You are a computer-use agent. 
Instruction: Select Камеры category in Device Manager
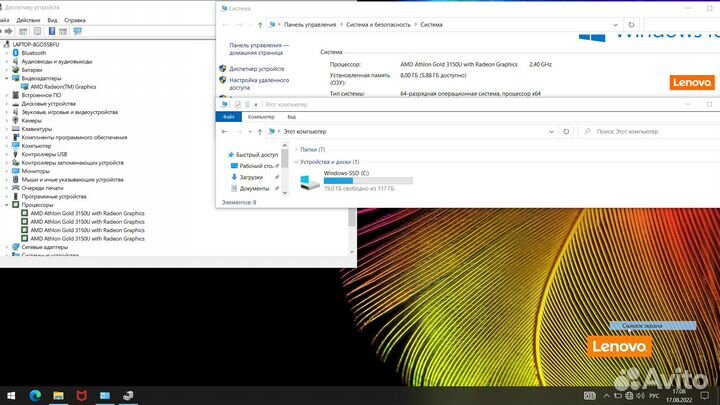pos(32,120)
